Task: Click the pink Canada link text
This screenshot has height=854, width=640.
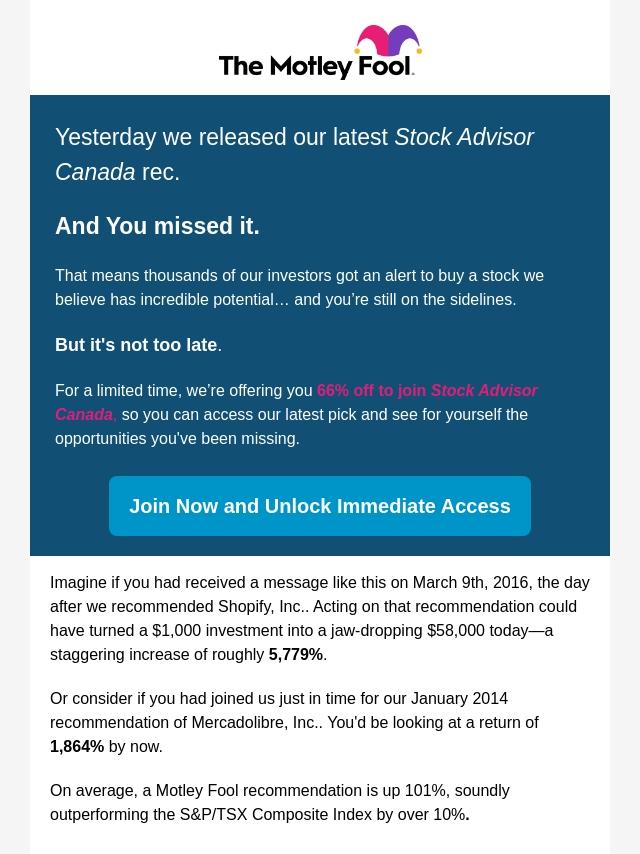Action: click(84, 414)
